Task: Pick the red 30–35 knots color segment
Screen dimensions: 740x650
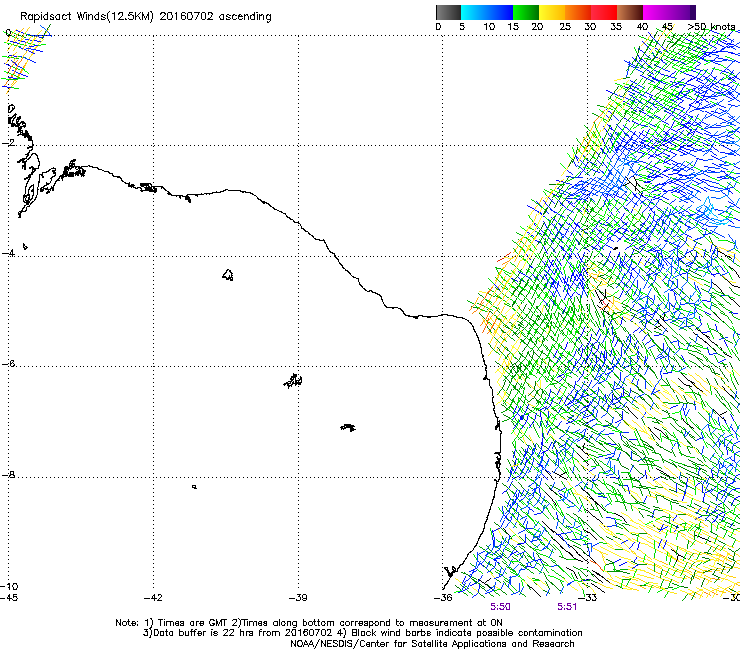Action: tap(604, 12)
